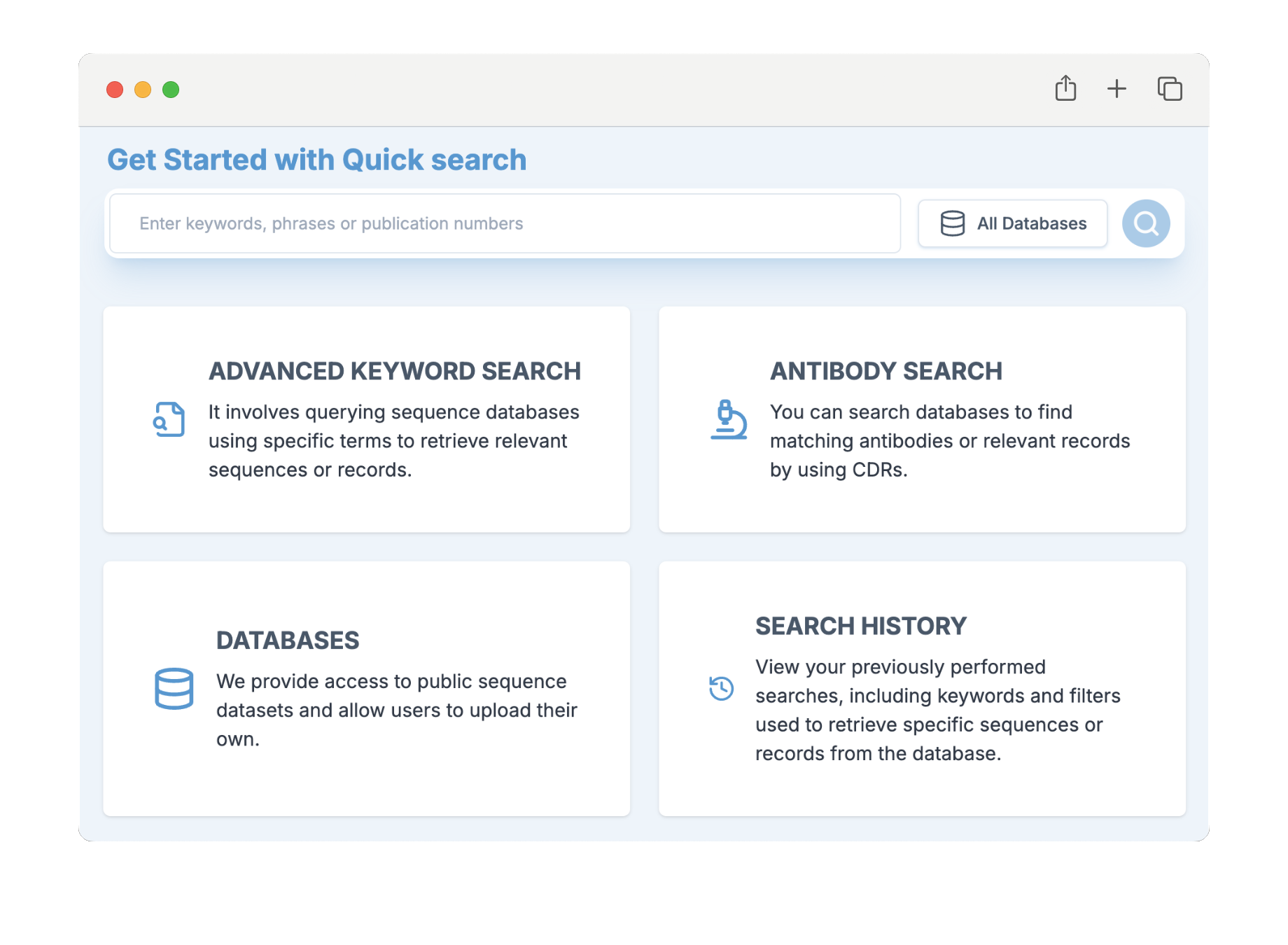Click the Databases card description text

[x=396, y=710]
